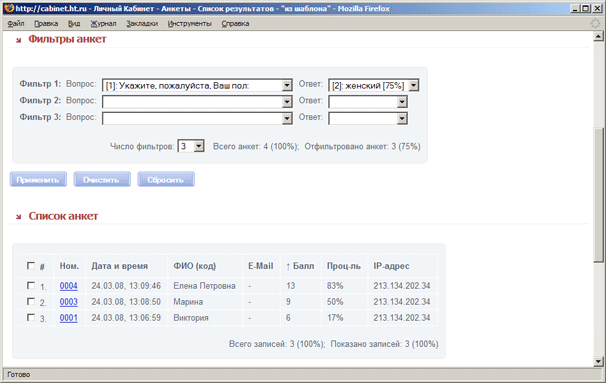Click the ФИО (код) column header

click(x=194, y=266)
